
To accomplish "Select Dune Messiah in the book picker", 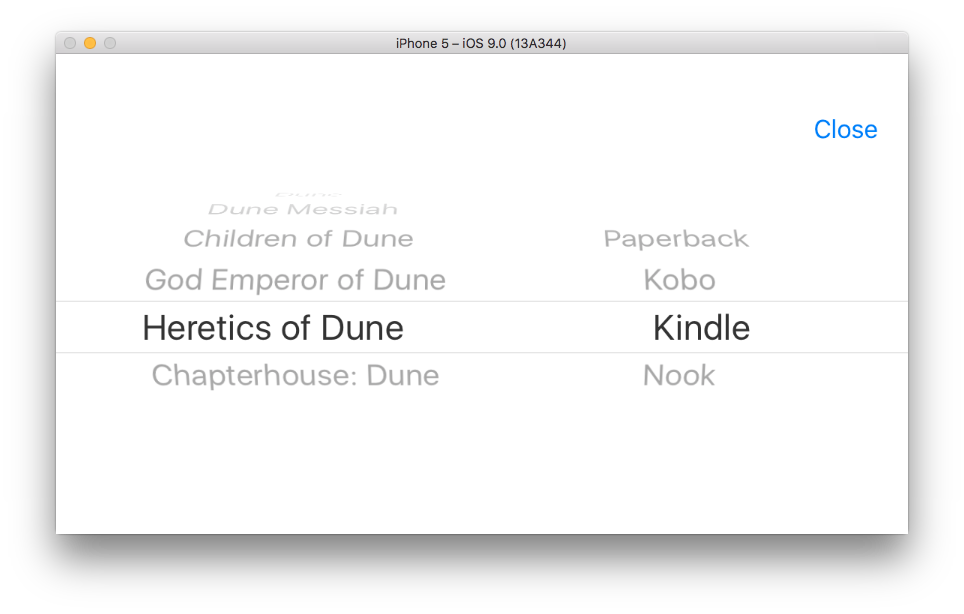I will [302, 209].
